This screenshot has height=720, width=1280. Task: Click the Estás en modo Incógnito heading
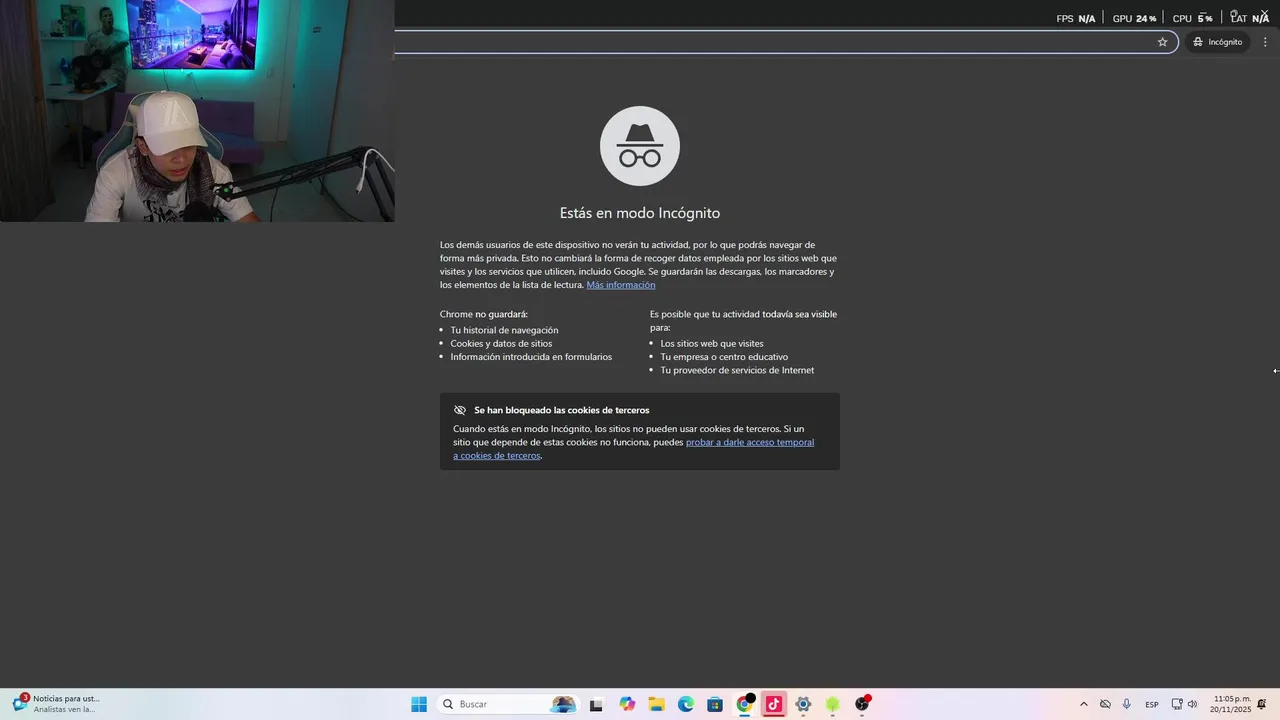pos(640,213)
